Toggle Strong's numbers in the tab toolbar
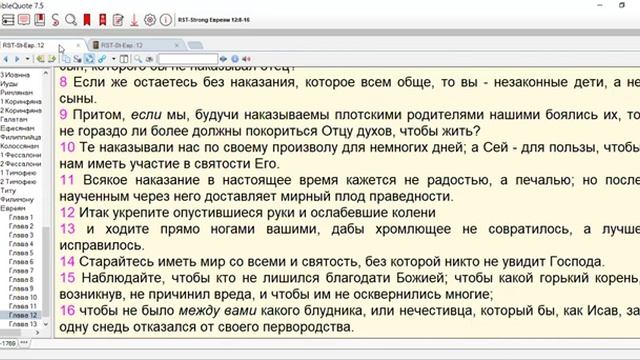Viewport: 640px width, 360px height. (78, 59)
